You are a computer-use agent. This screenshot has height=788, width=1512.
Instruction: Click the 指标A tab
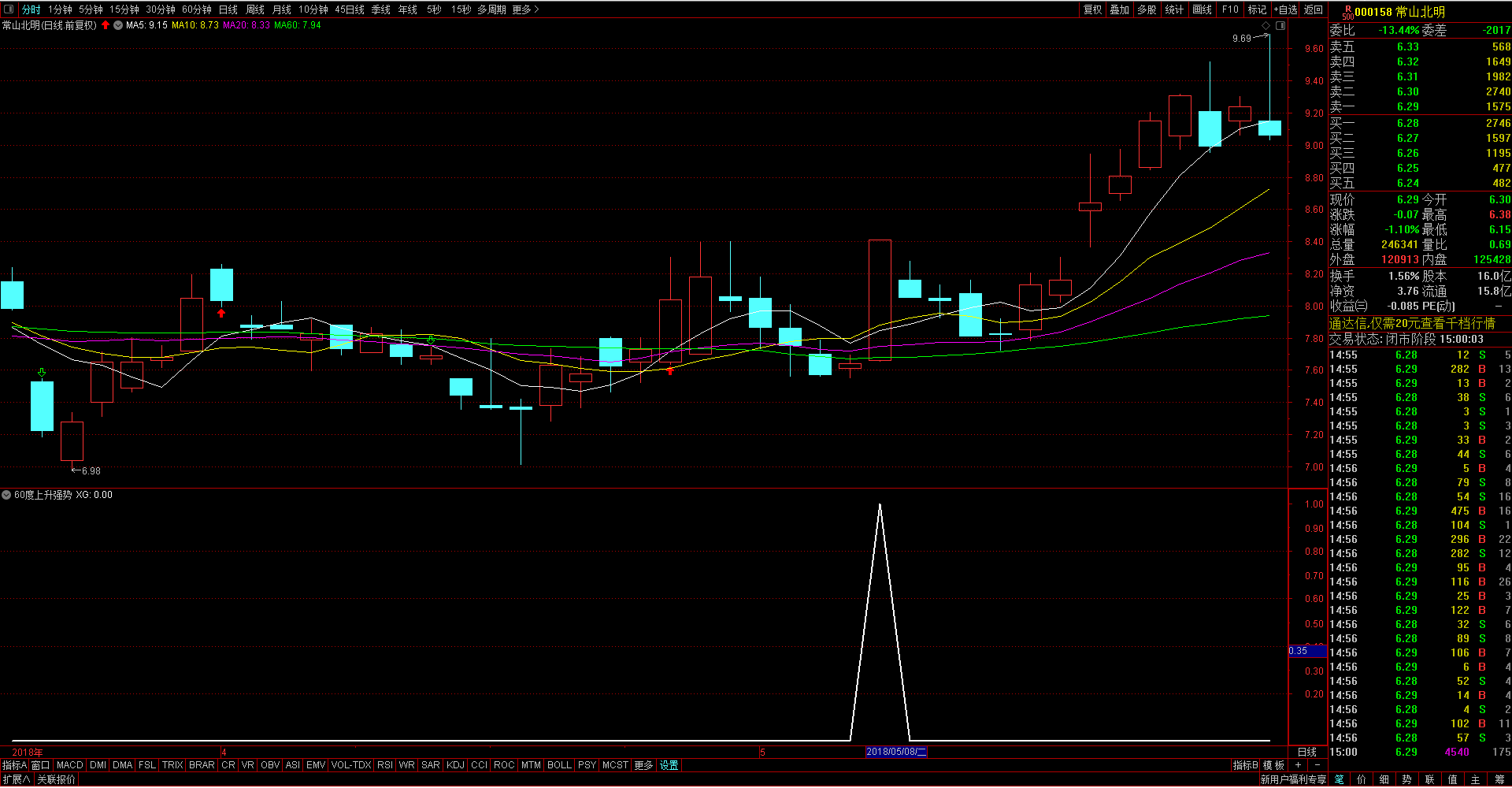[14, 765]
